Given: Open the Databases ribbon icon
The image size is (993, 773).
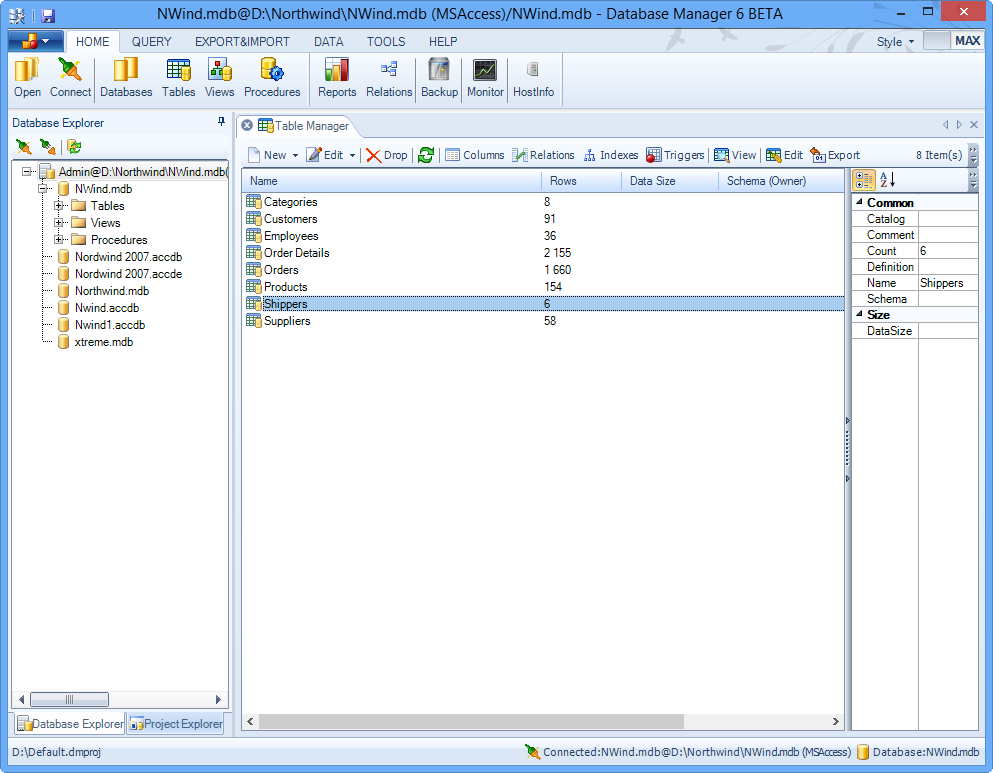Looking at the screenshot, I should pyautogui.click(x=126, y=77).
